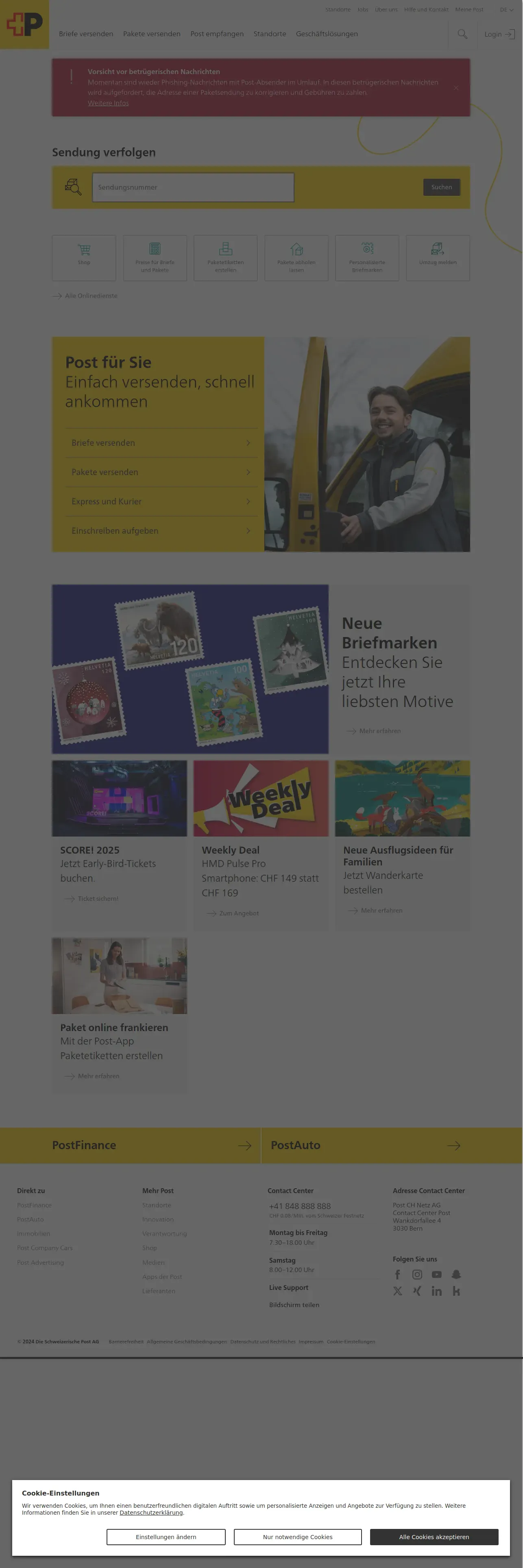The height and width of the screenshot is (1568, 523).
Task: Open the search magnifier in header
Action: [462, 34]
